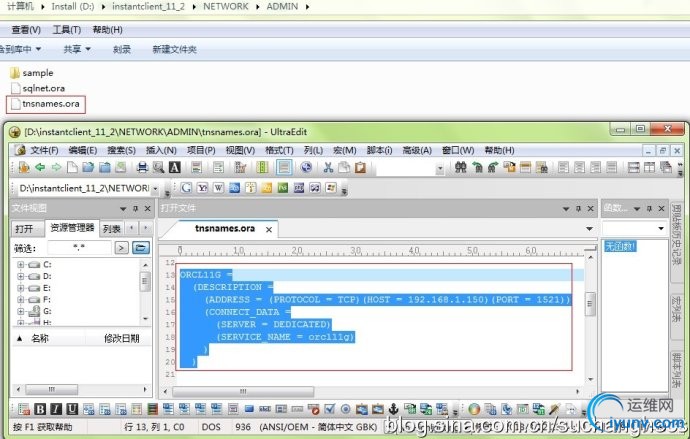
Task: Create a new file with the blank page icon
Action: click(72, 167)
